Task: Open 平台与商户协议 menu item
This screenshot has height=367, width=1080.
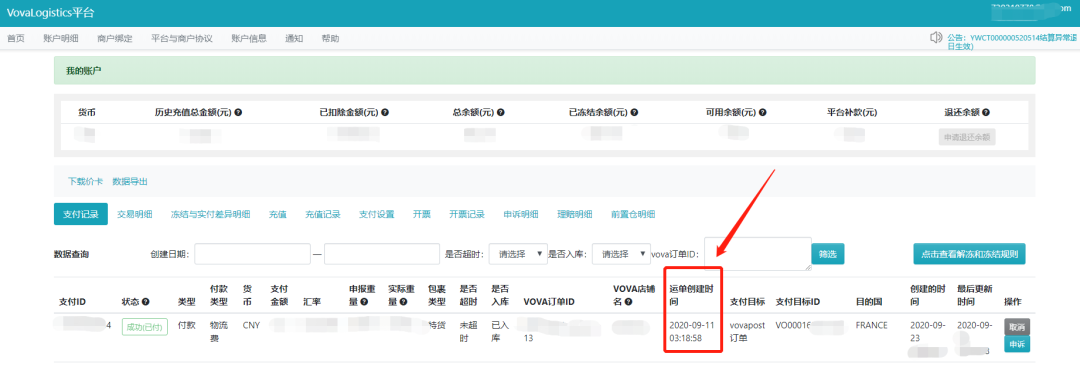Action: 182,39
